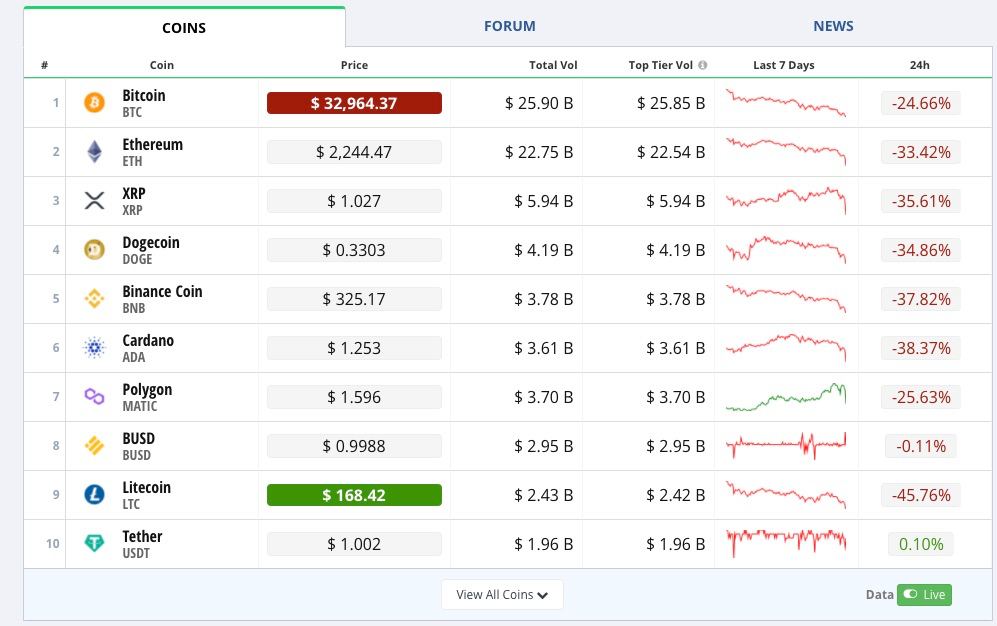997x626 pixels.
Task: Open XRP's 7-day sparkline chart
Action: tap(786, 201)
